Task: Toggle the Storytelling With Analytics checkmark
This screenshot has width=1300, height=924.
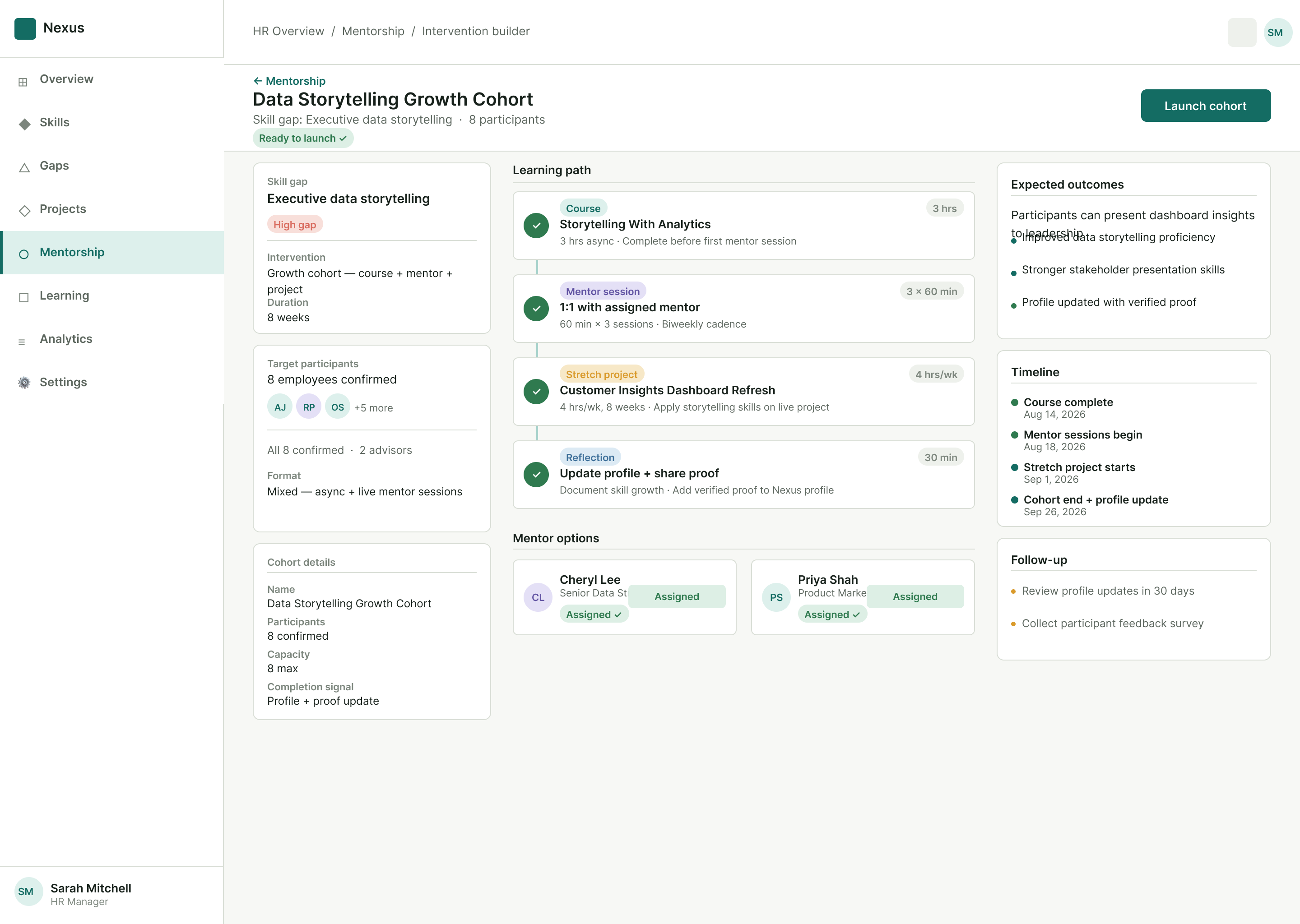Action: pos(536,225)
